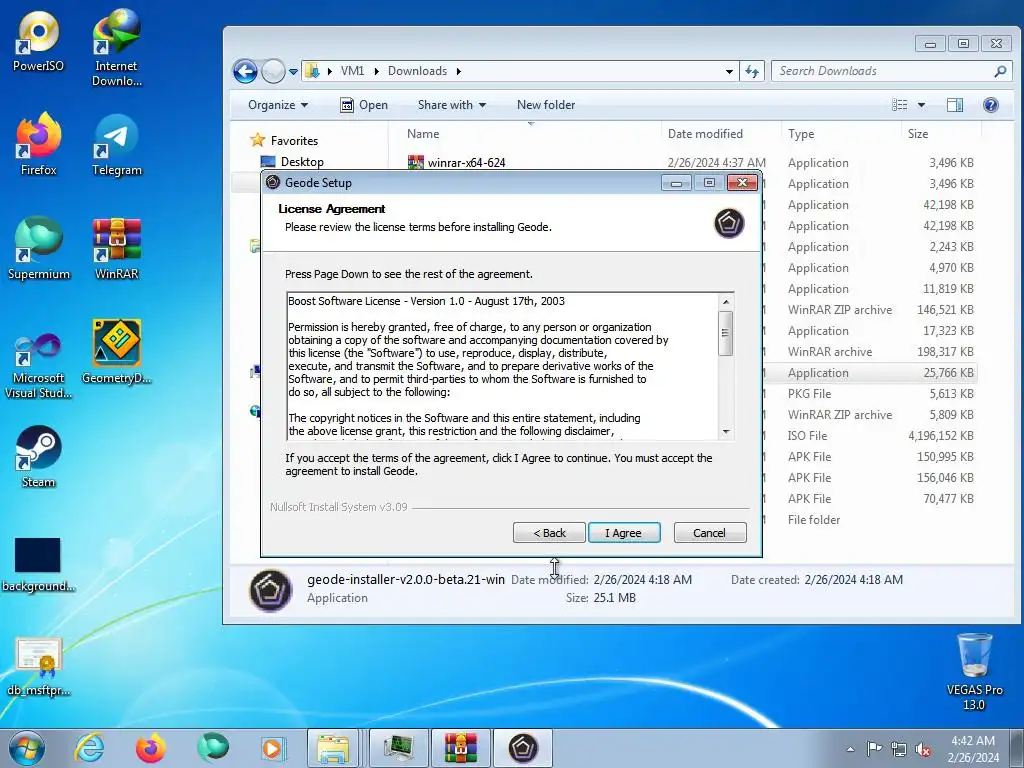
Task: Select Favorites in the navigation pane
Action: click(x=294, y=141)
